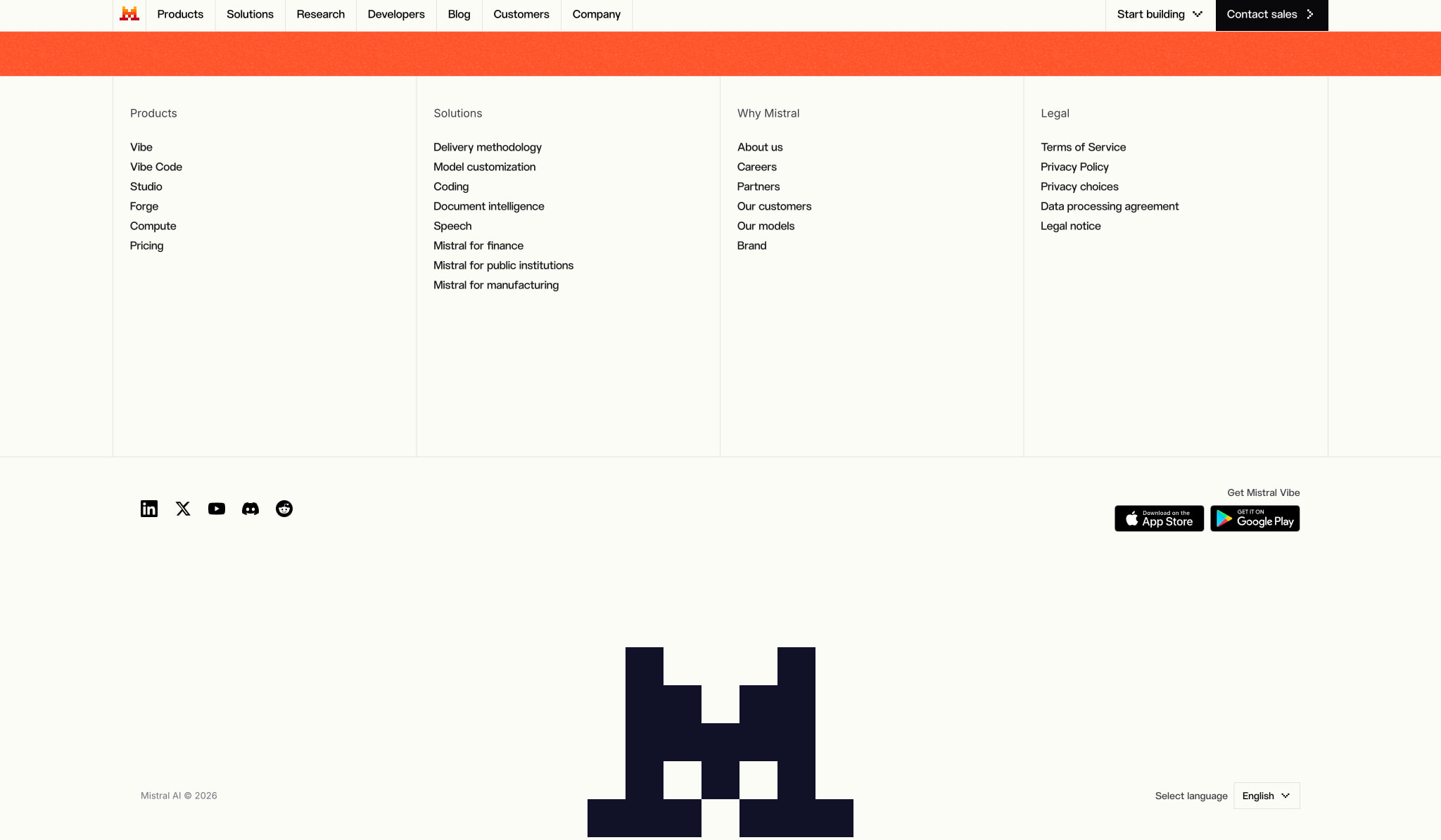This screenshot has height=840, width=1441.
Task: Open the Forge footer link
Action: click(144, 206)
